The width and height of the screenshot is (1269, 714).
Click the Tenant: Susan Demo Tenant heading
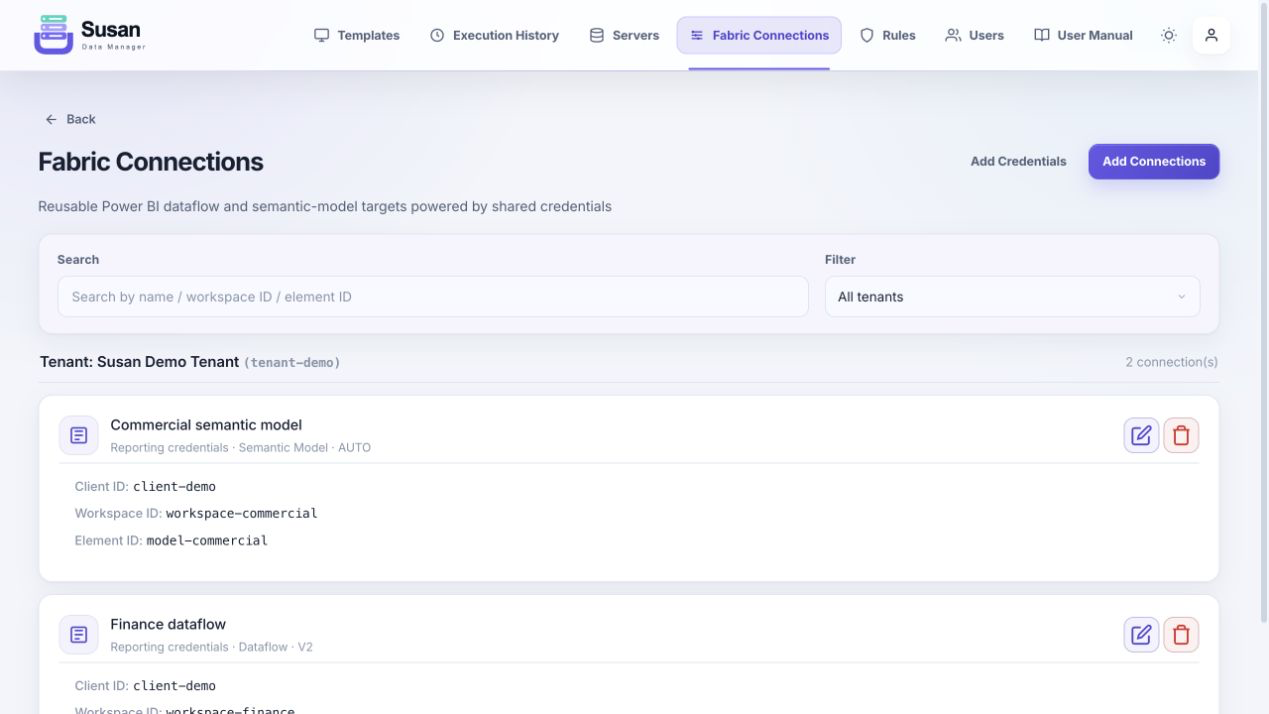coord(139,362)
